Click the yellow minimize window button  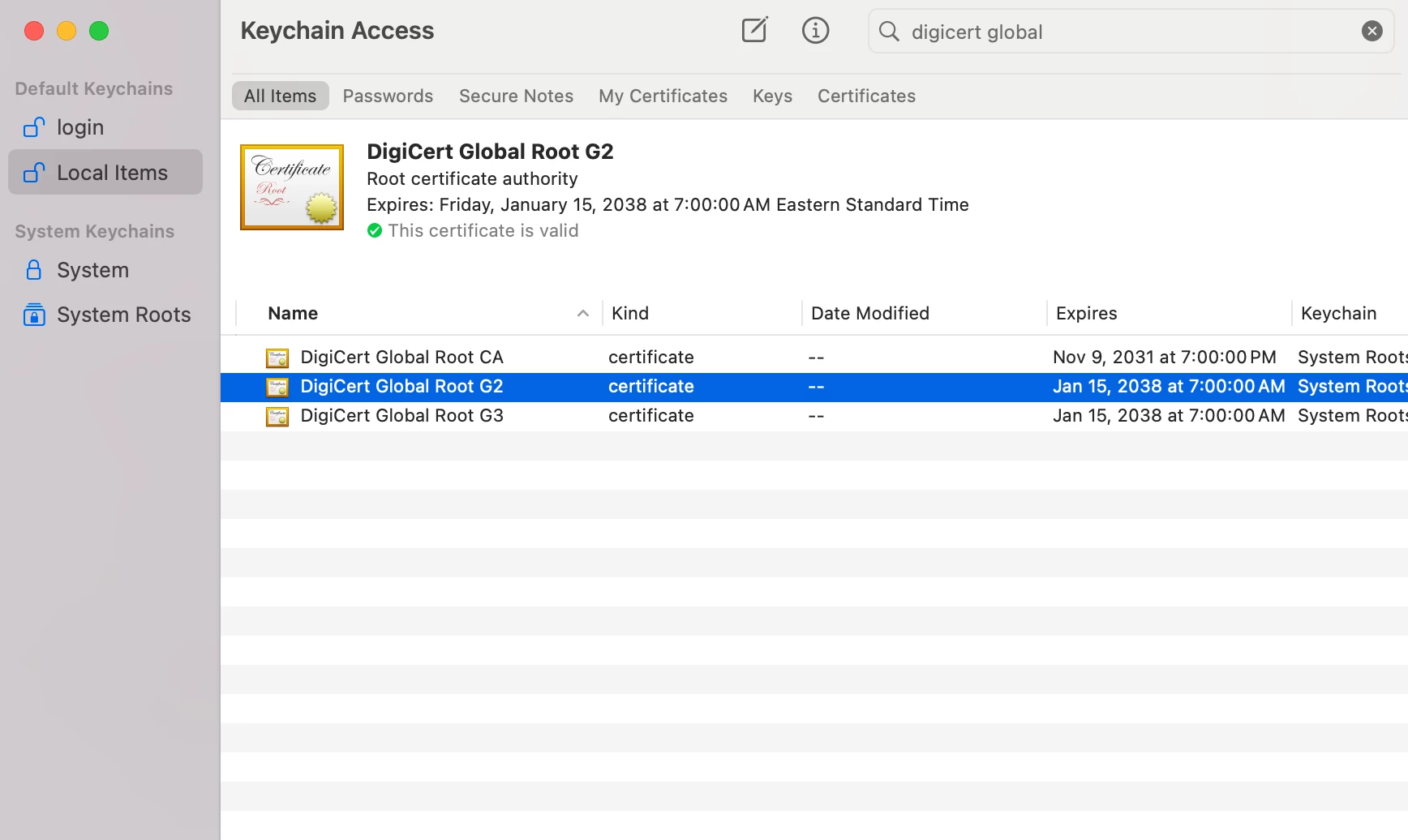pyautogui.click(x=67, y=31)
